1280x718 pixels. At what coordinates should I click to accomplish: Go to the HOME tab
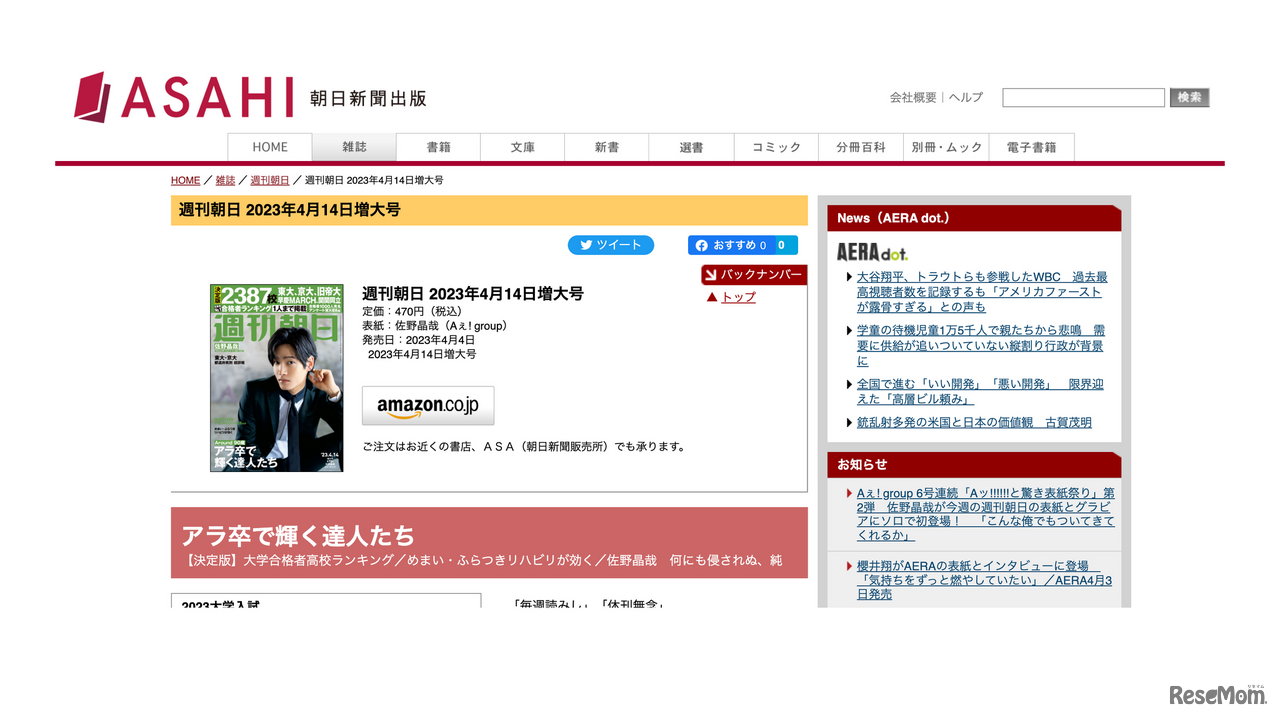(270, 147)
